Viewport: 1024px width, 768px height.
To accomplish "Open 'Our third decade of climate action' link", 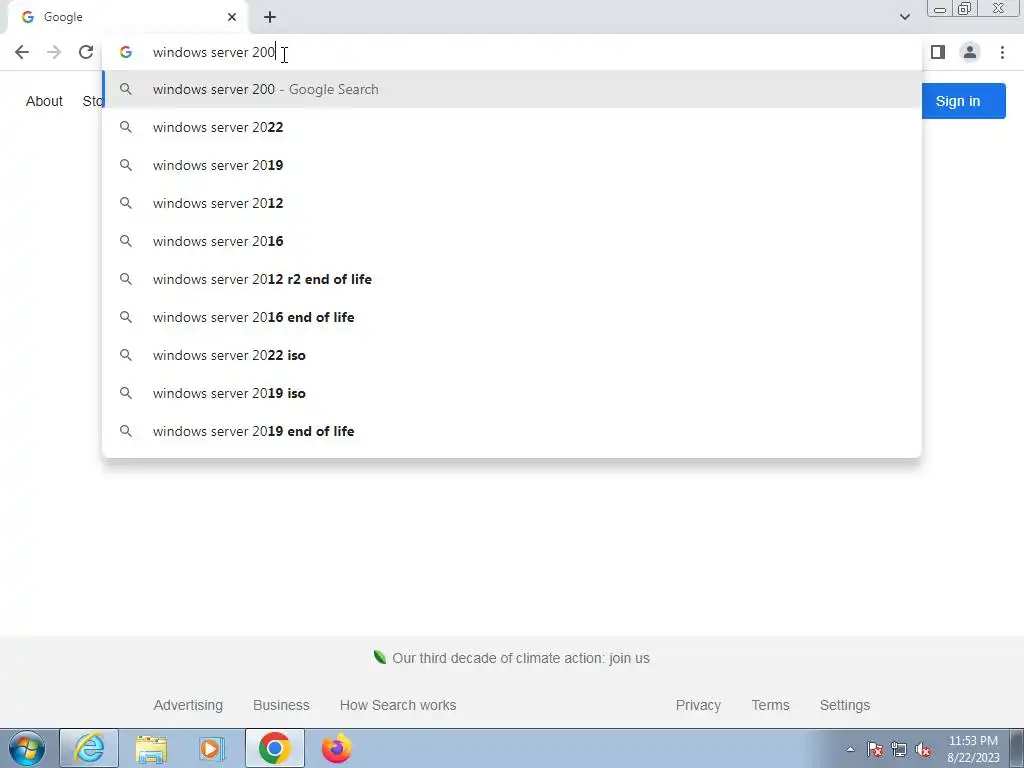I will pos(520,658).
